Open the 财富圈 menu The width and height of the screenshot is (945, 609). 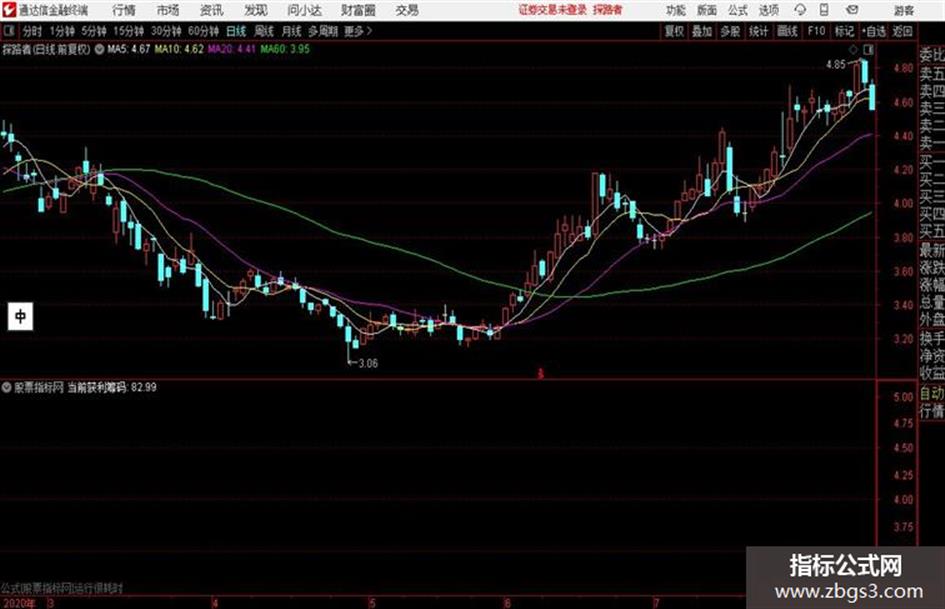tap(358, 10)
